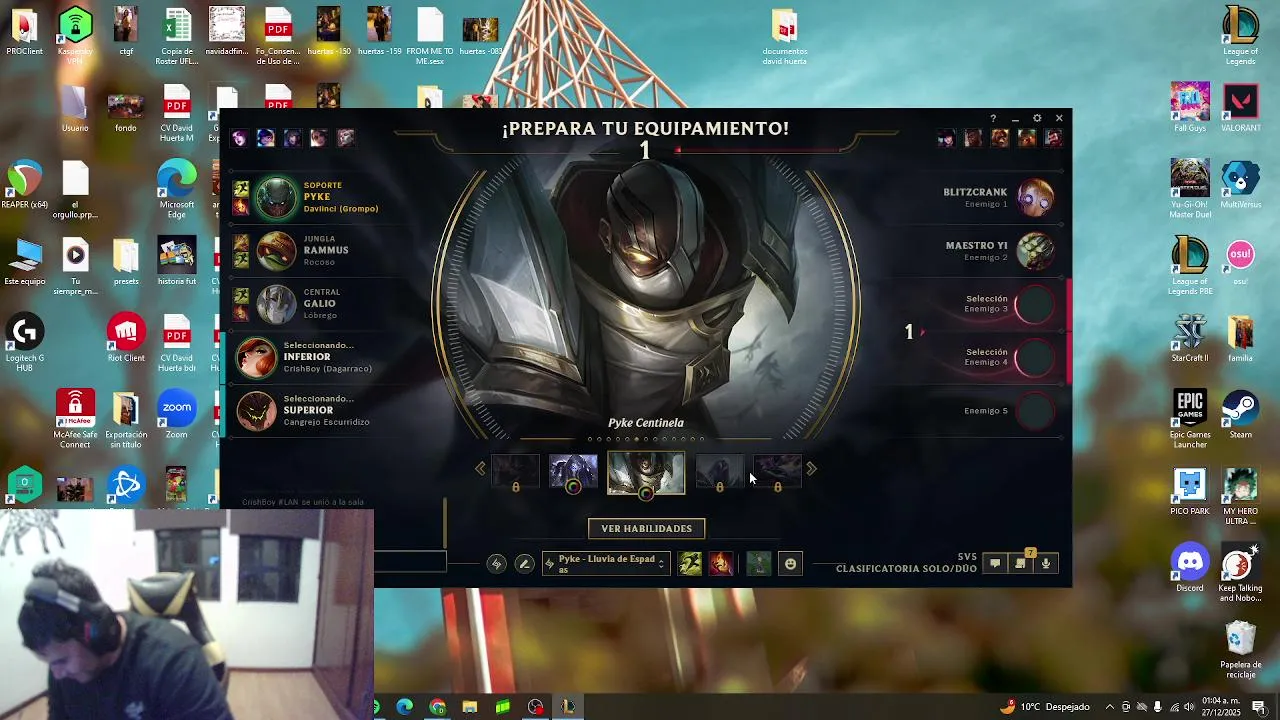
Task: Click CrishBoy's INFERIOR slot portrait
Action: (x=257, y=357)
